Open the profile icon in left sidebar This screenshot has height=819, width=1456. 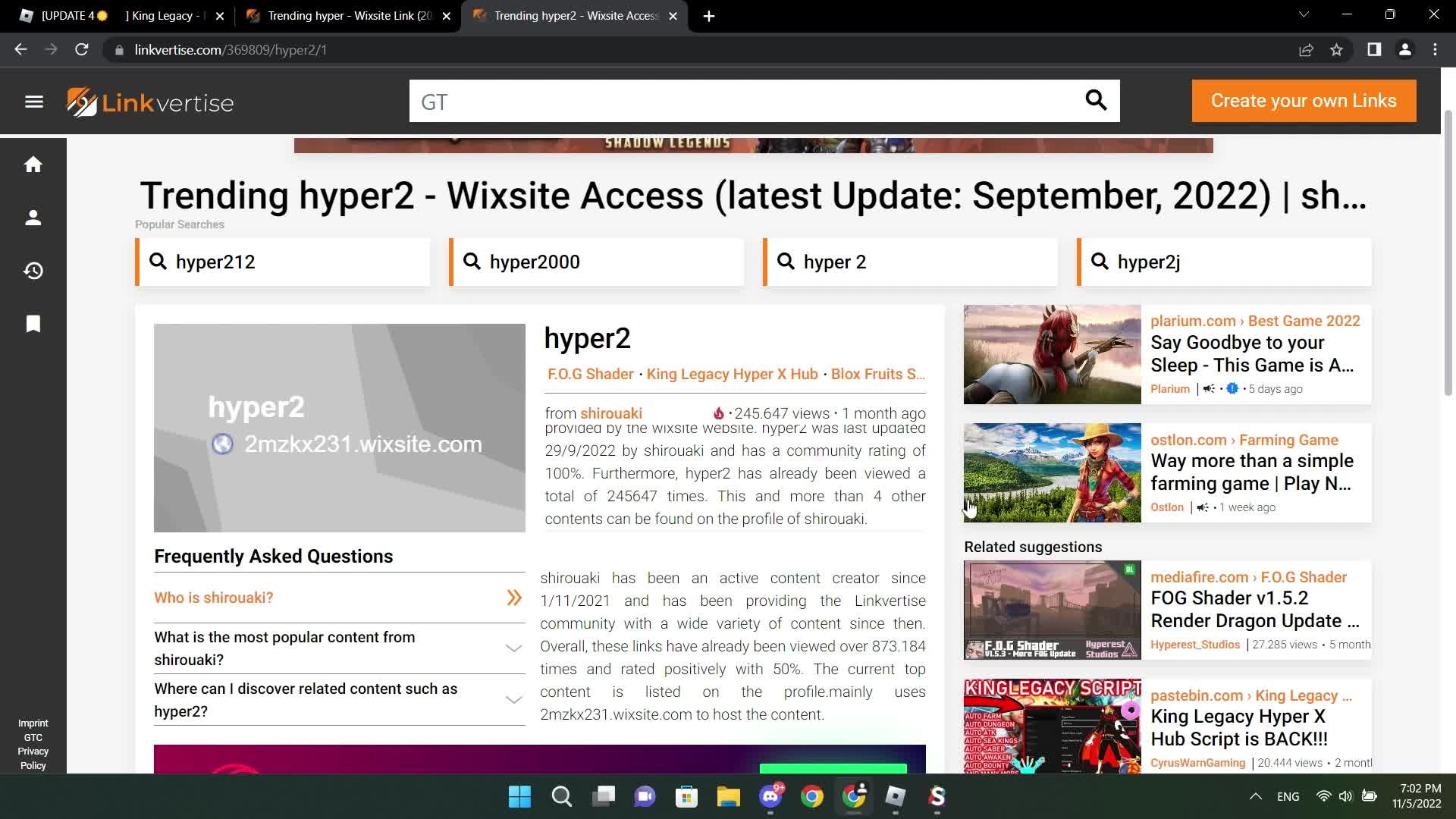[x=33, y=218]
